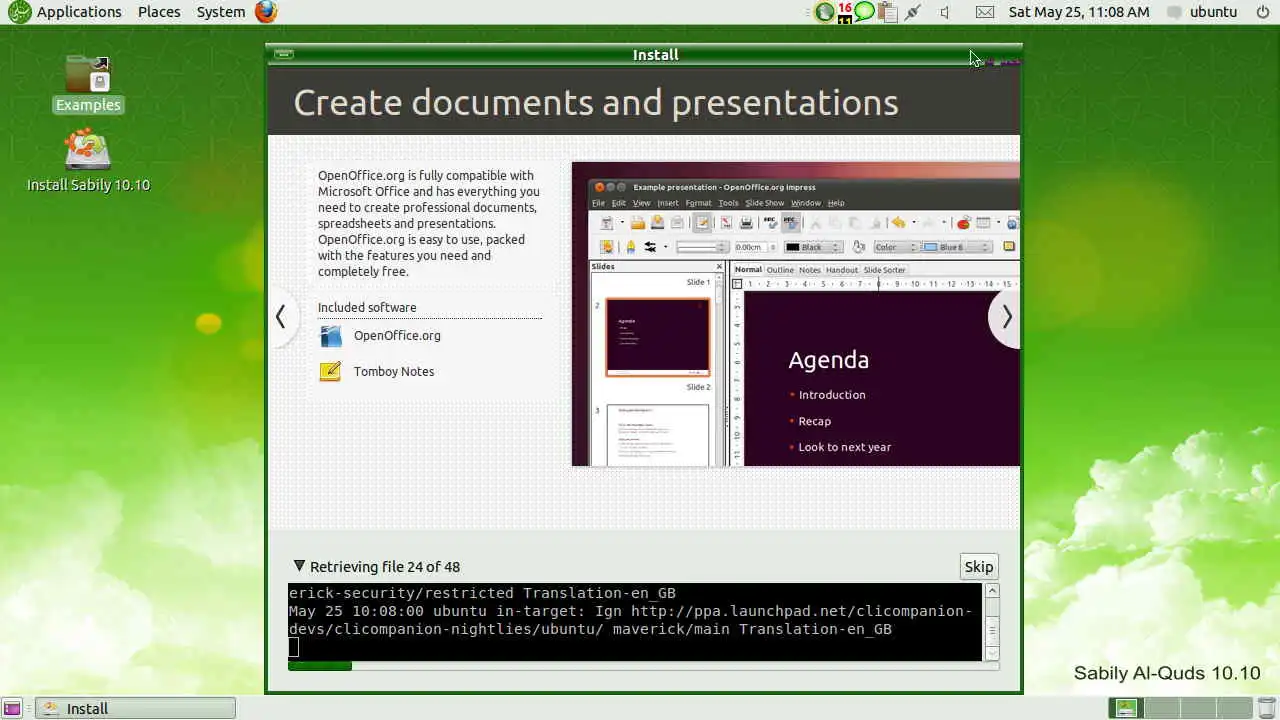Click the 'Create documents and presentations' heading

tap(596, 102)
